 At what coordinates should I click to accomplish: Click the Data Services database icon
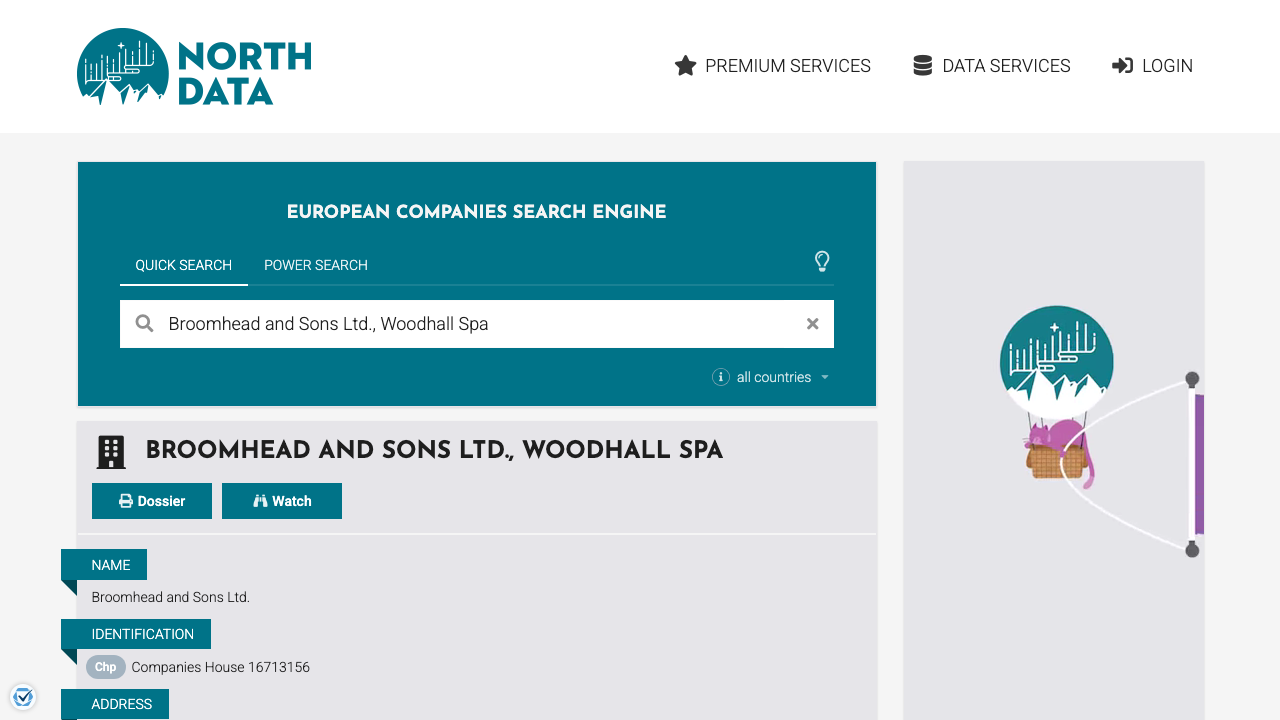tap(921, 64)
